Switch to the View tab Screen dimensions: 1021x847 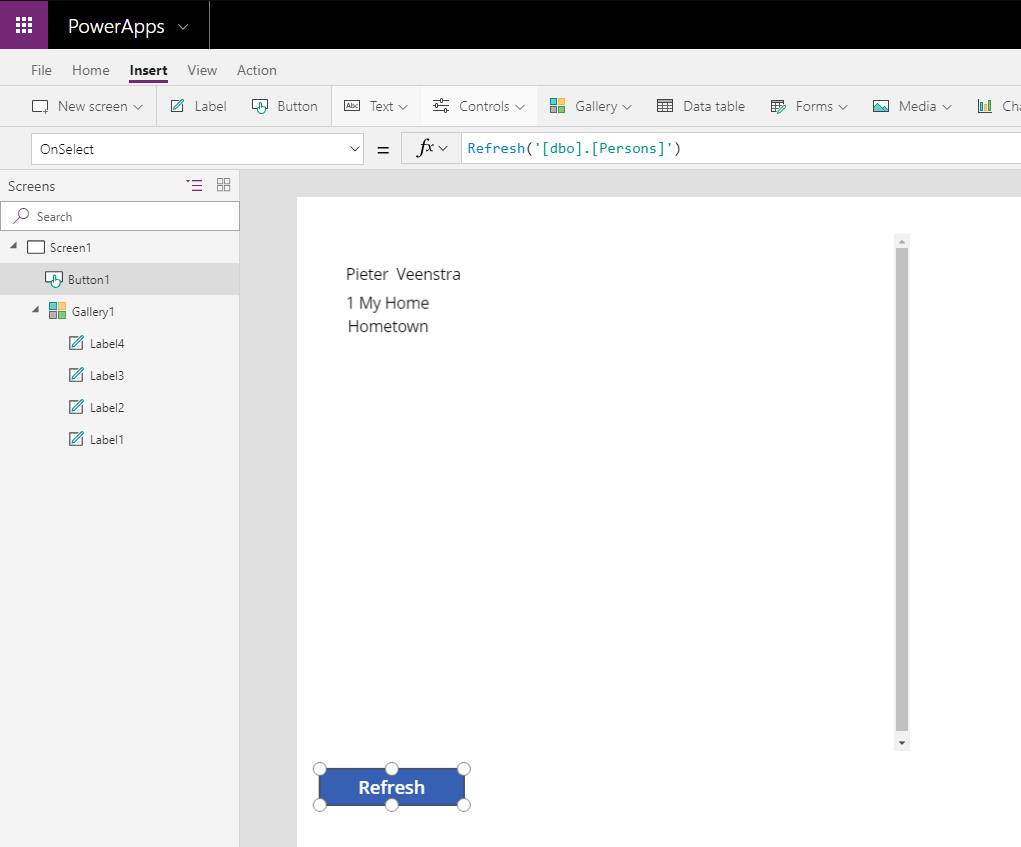202,70
